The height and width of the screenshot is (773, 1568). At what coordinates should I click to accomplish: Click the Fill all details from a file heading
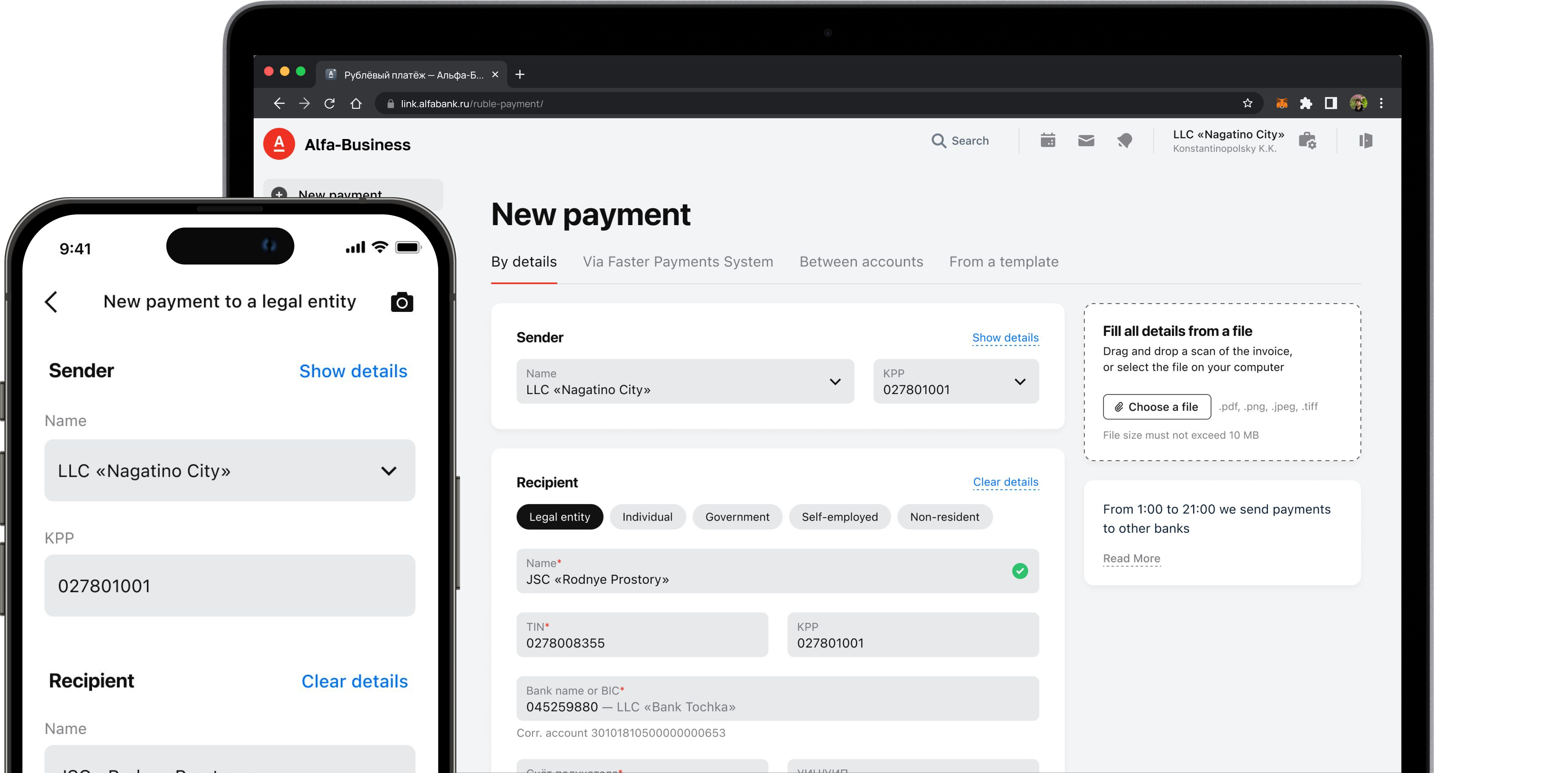(1177, 331)
